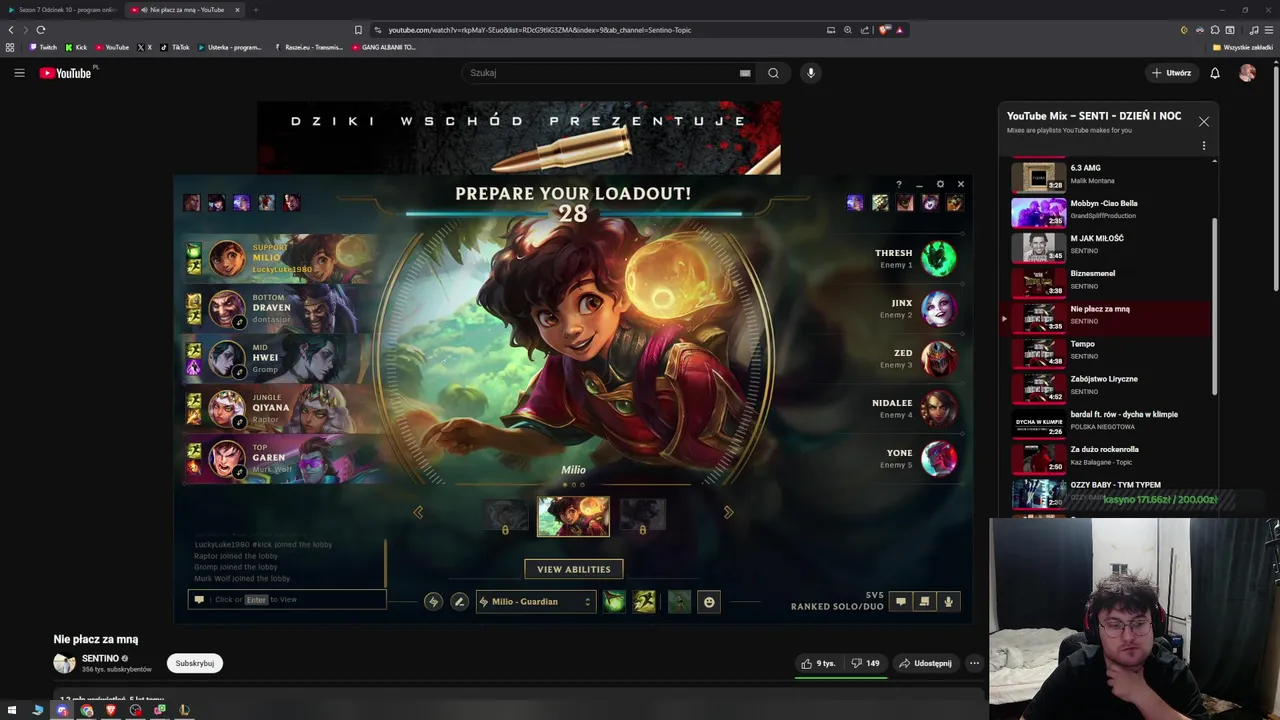Click Thresh Enemy 1 portrait
Screen dimensions: 1280x720
[938, 259]
